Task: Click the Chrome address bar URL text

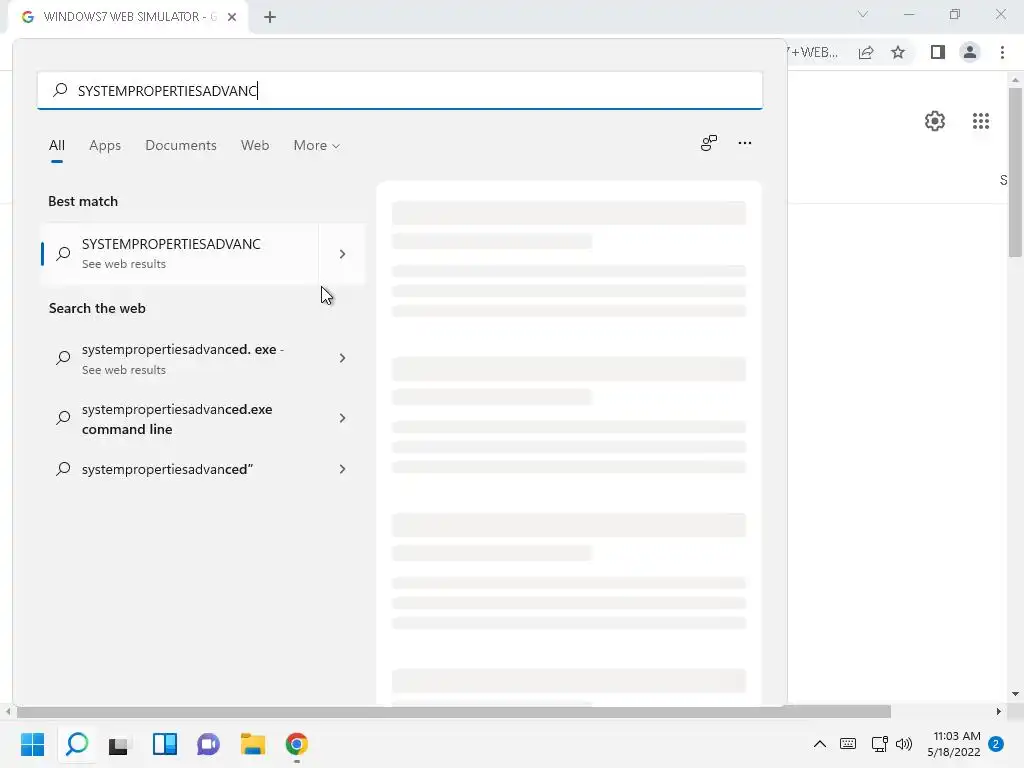Action: (813, 52)
